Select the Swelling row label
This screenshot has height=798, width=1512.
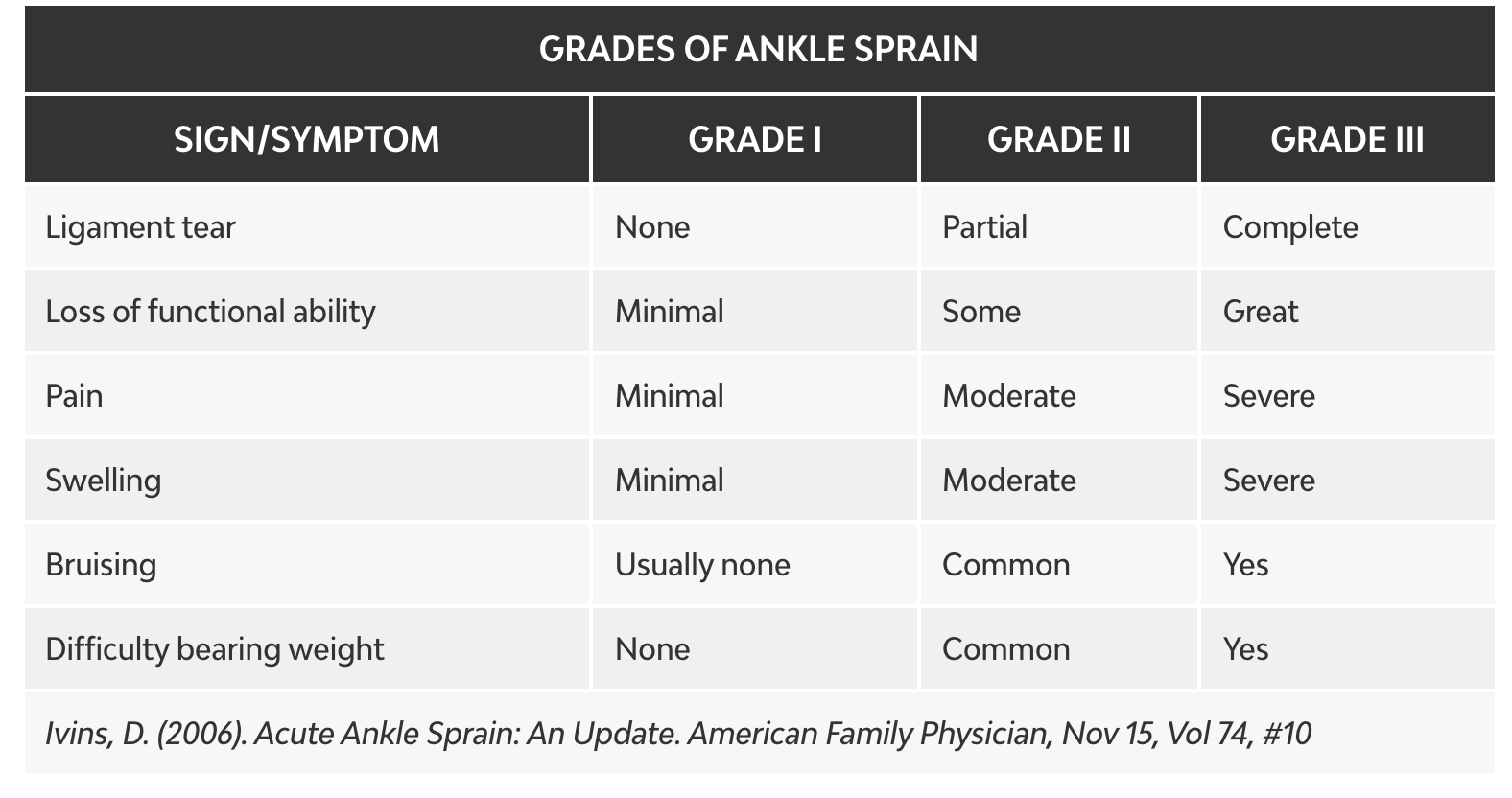point(103,481)
